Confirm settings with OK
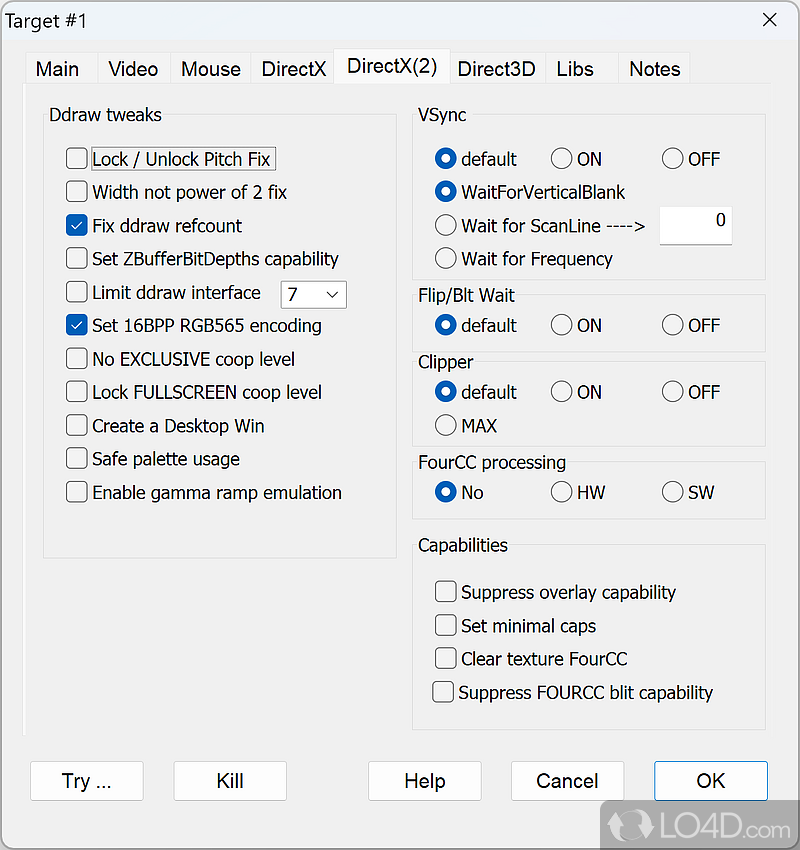Image resolution: width=800 pixels, height=850 pixels. [711, 781]
